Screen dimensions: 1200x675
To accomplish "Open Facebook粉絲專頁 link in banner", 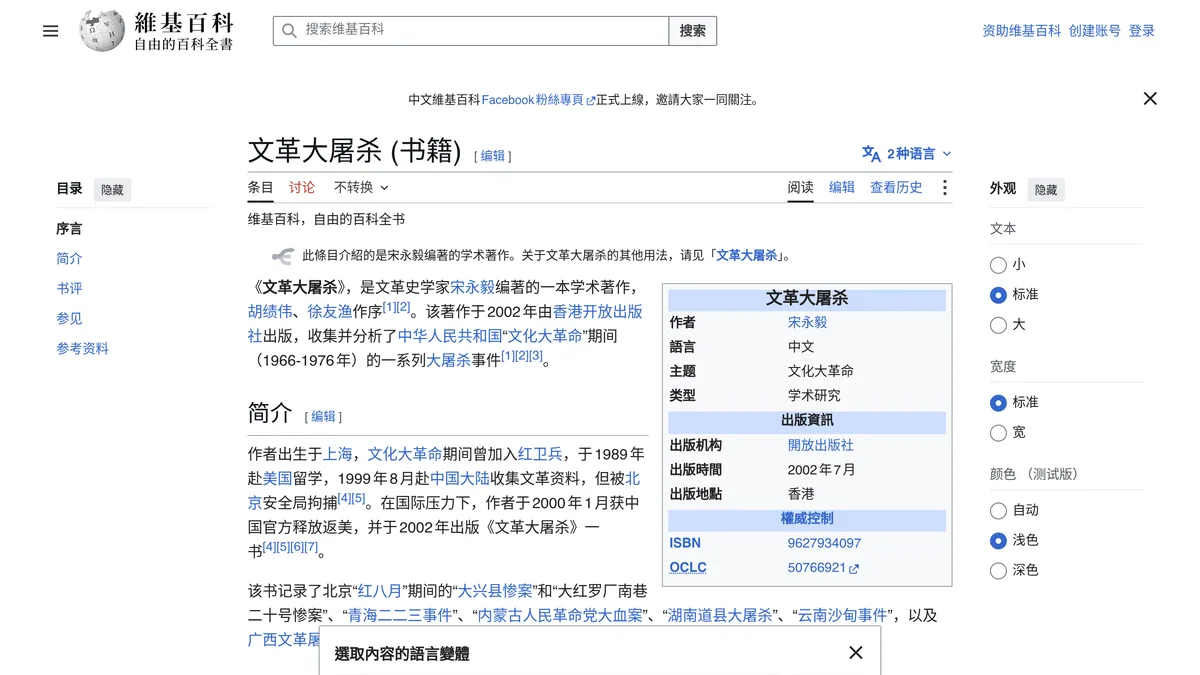I will coord(532,100).
